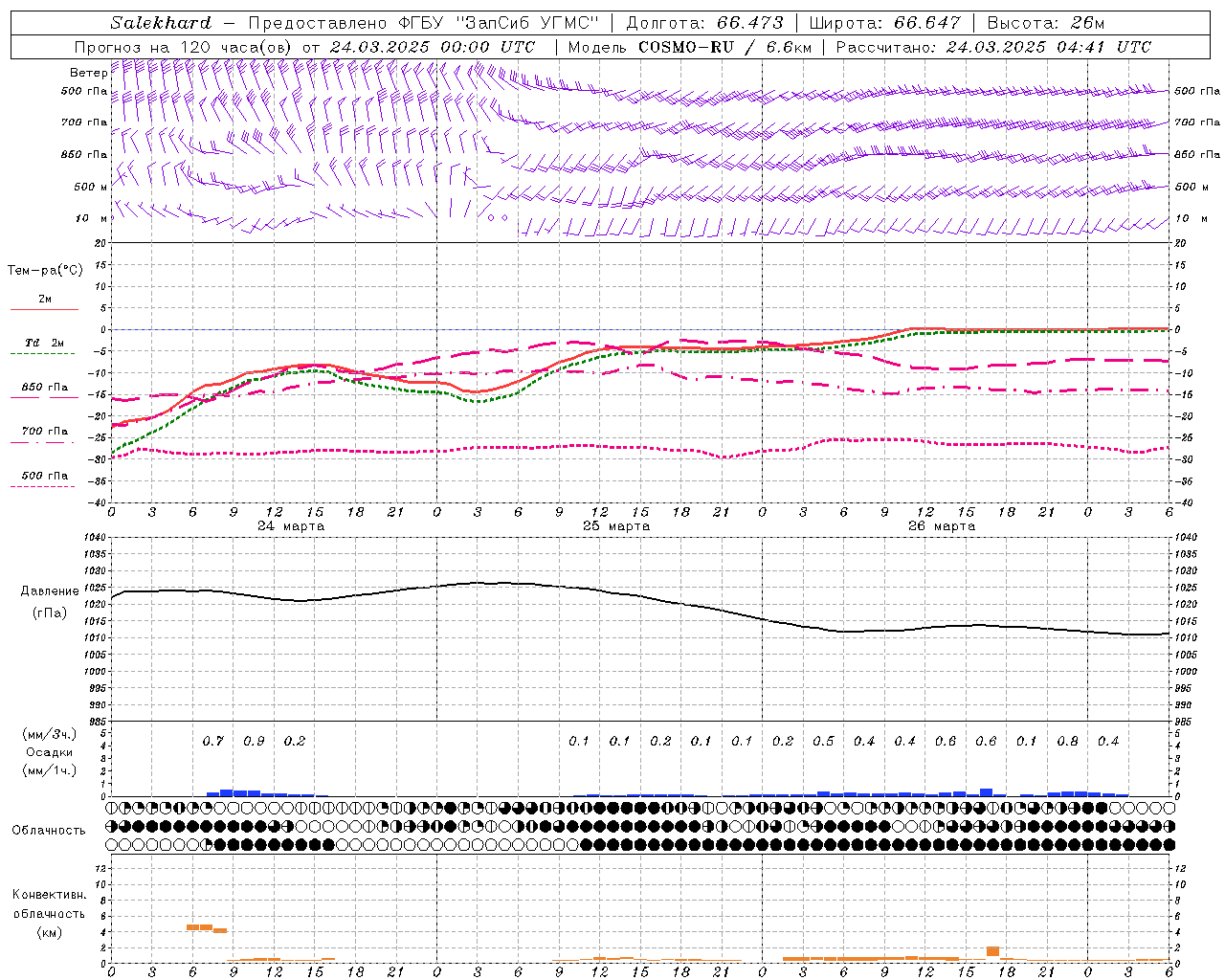Click the elevation label "Высота: 26м"
1225x980 pixels.
pyautogui.click(x=1046, y=23)
